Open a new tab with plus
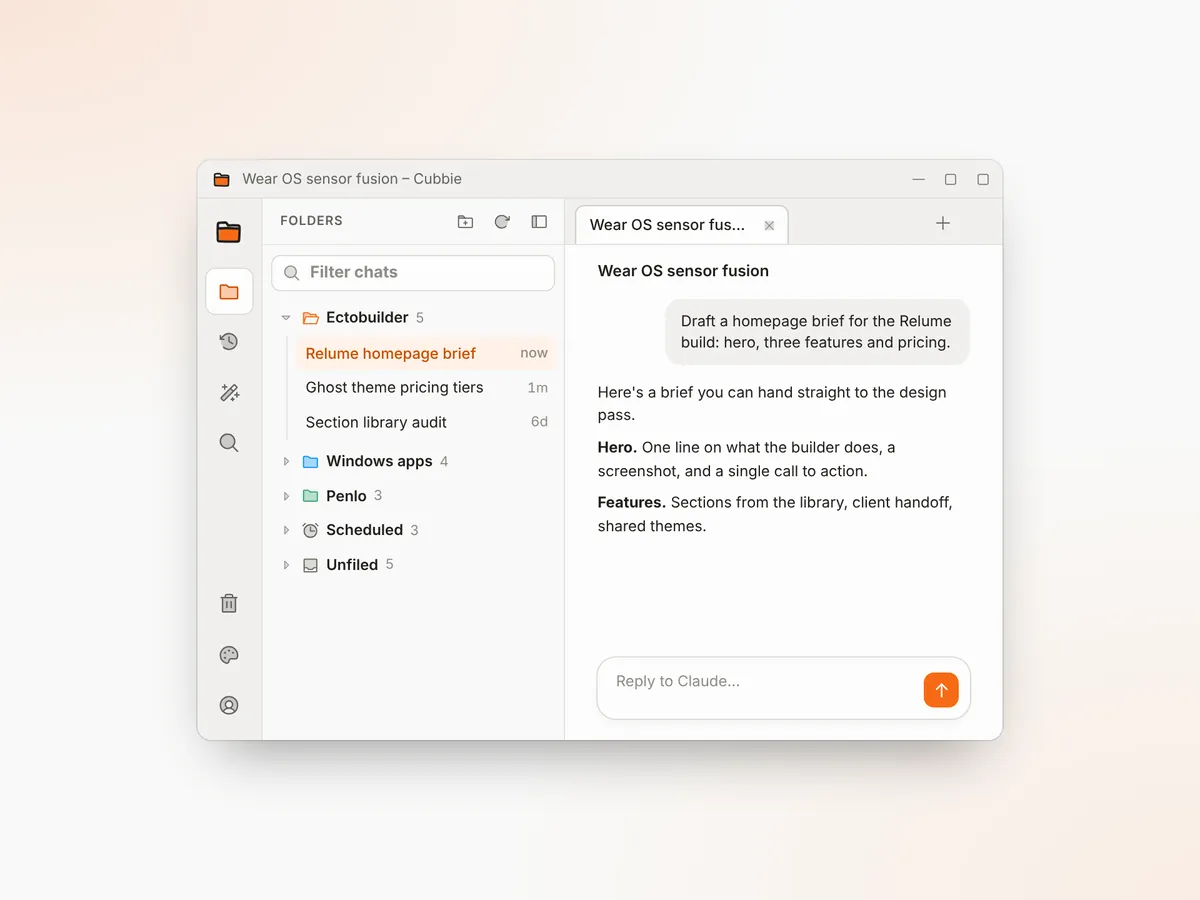The height and width of the screenshot is (900, 1200). click(942, 223)
